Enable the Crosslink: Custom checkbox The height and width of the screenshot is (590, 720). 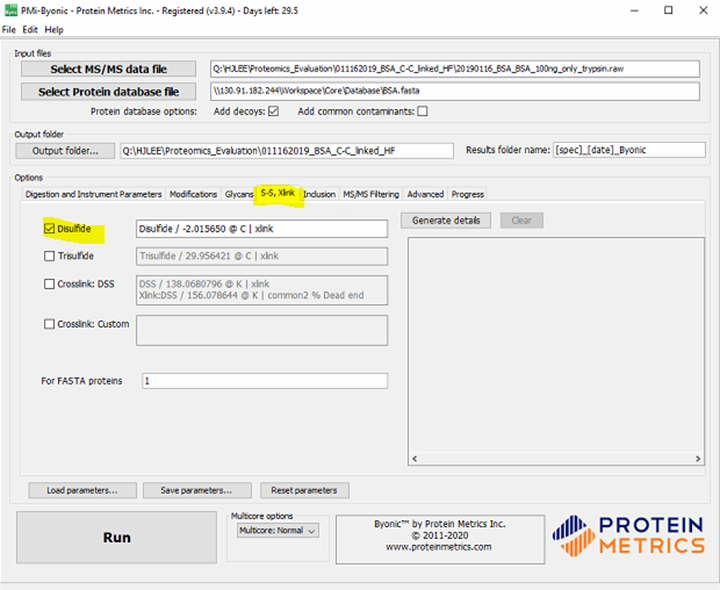[x=49, y=324]
